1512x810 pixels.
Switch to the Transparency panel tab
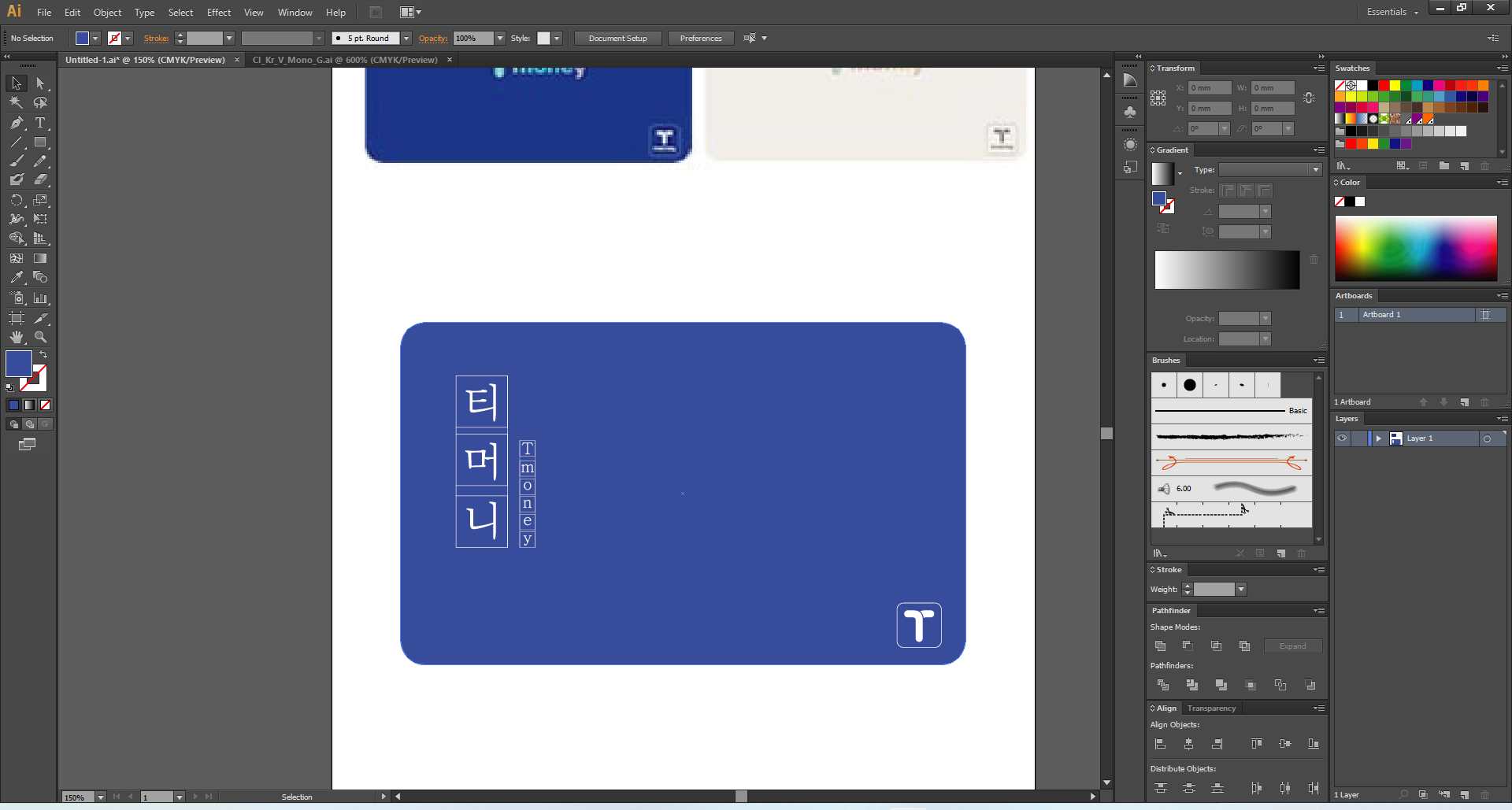1211,708
